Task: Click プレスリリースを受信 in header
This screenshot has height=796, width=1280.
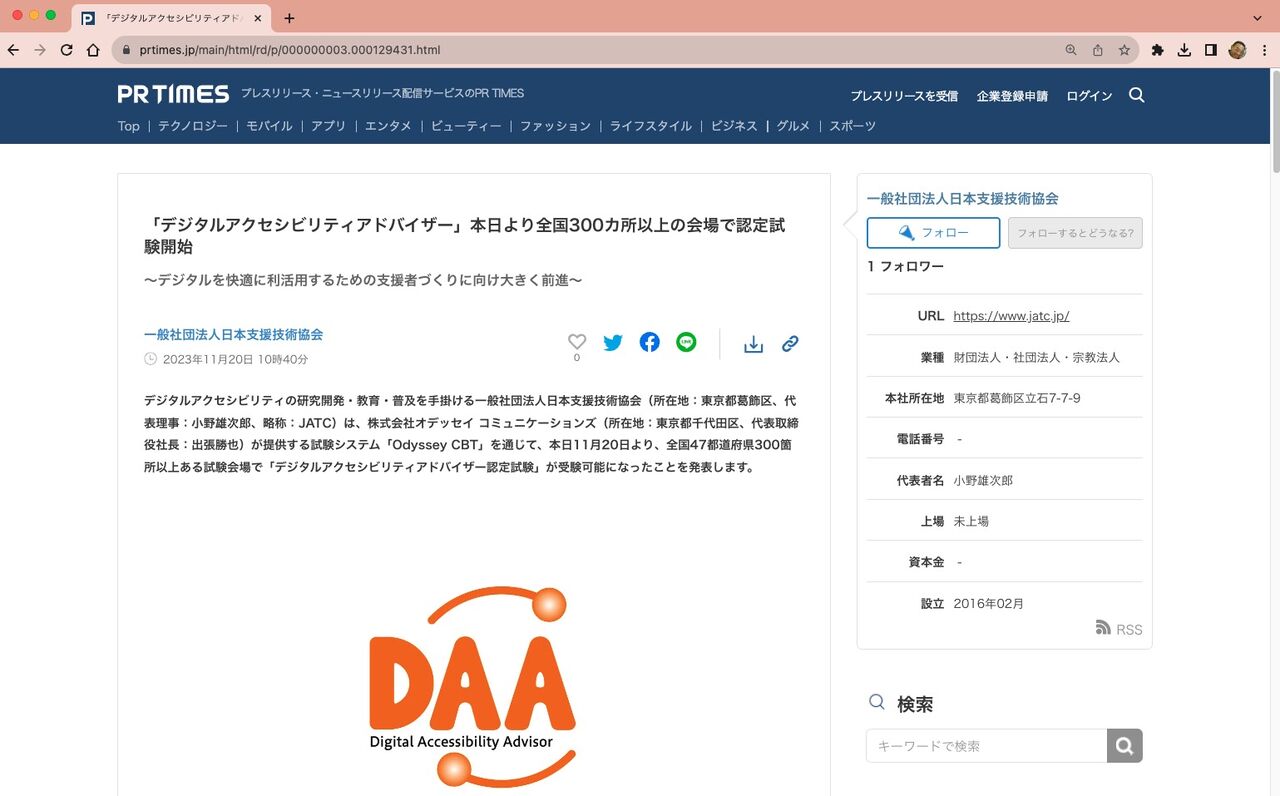Action: coord(904,96)
